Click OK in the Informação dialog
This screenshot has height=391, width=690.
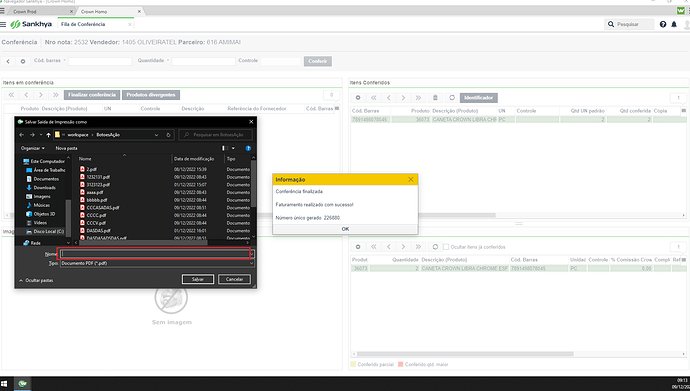click(345, 229)
